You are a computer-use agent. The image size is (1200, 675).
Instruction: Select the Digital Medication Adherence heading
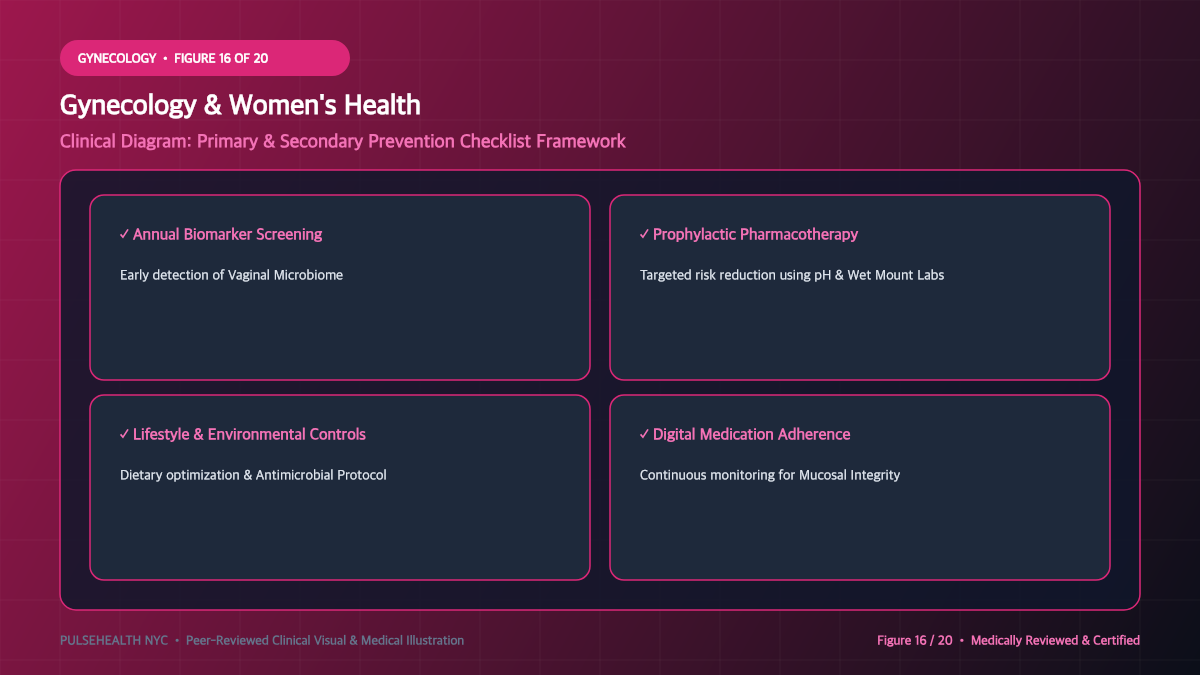tap(745, 434)
